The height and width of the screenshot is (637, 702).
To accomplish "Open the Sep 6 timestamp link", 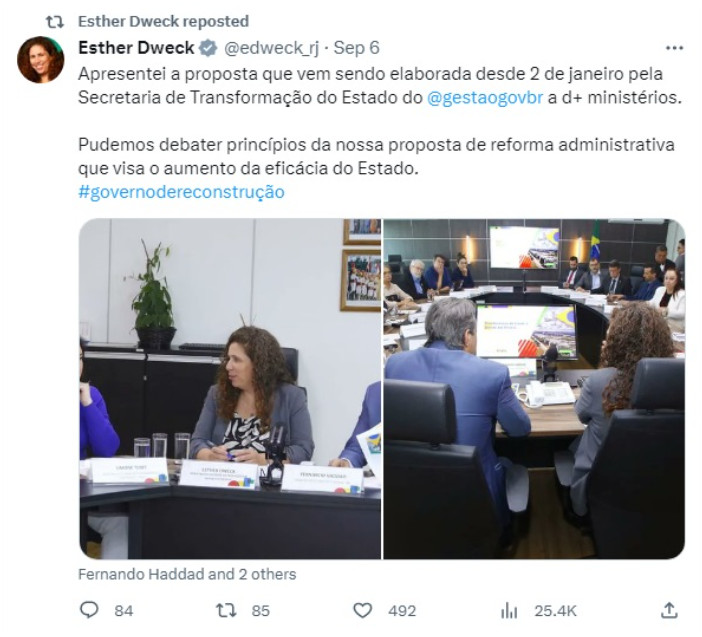I will (356, 48).
